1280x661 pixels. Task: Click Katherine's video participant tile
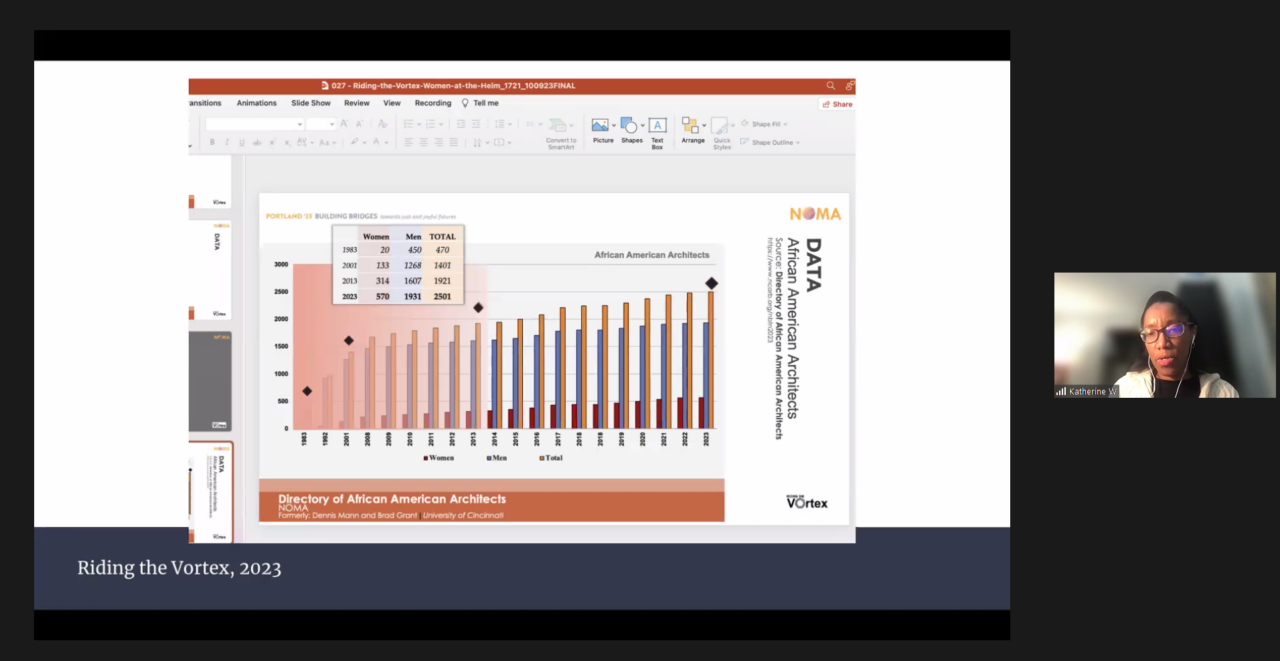click(x=1164, y=335)
